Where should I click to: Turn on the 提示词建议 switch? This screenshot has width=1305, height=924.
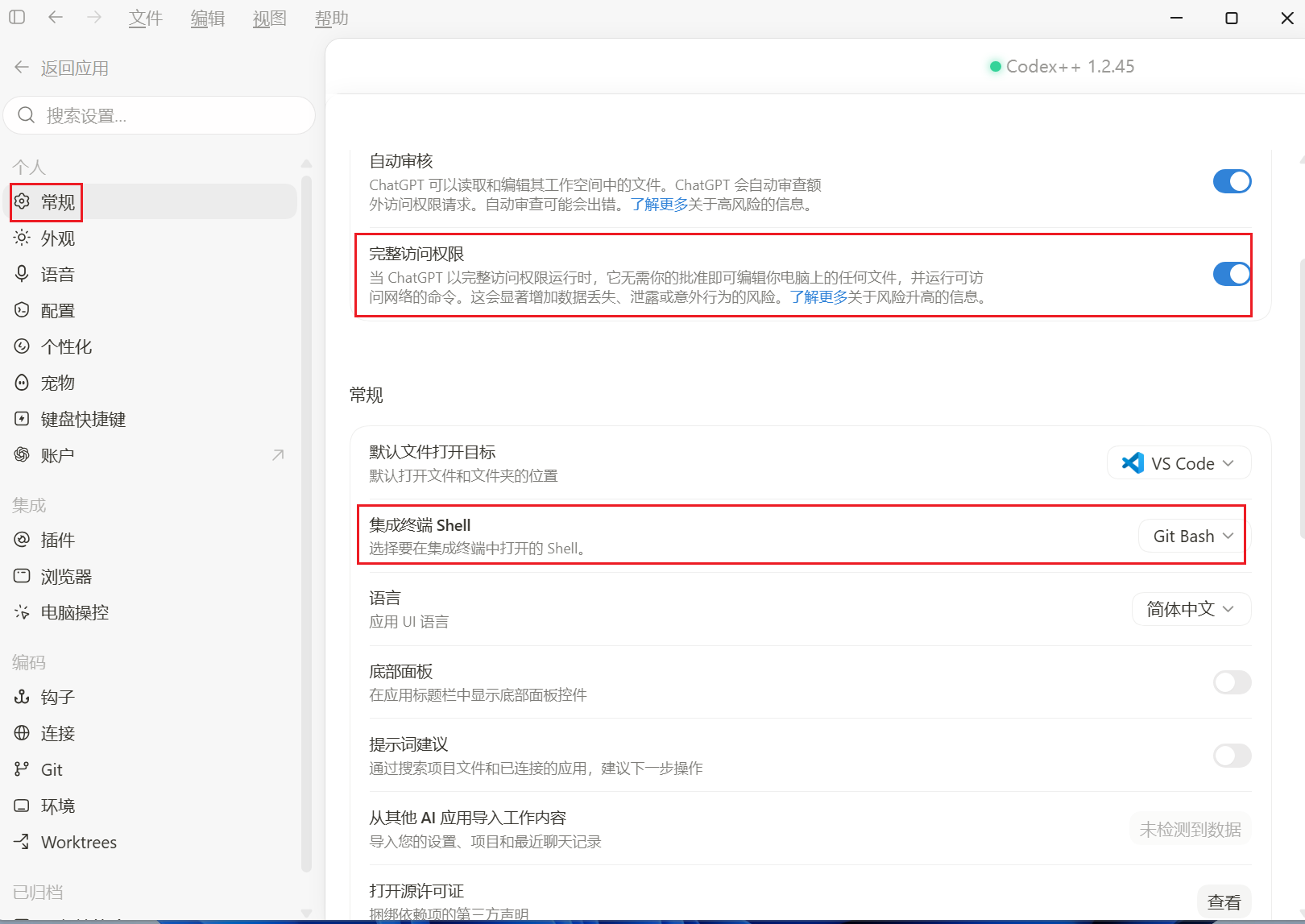point(1232,756)
